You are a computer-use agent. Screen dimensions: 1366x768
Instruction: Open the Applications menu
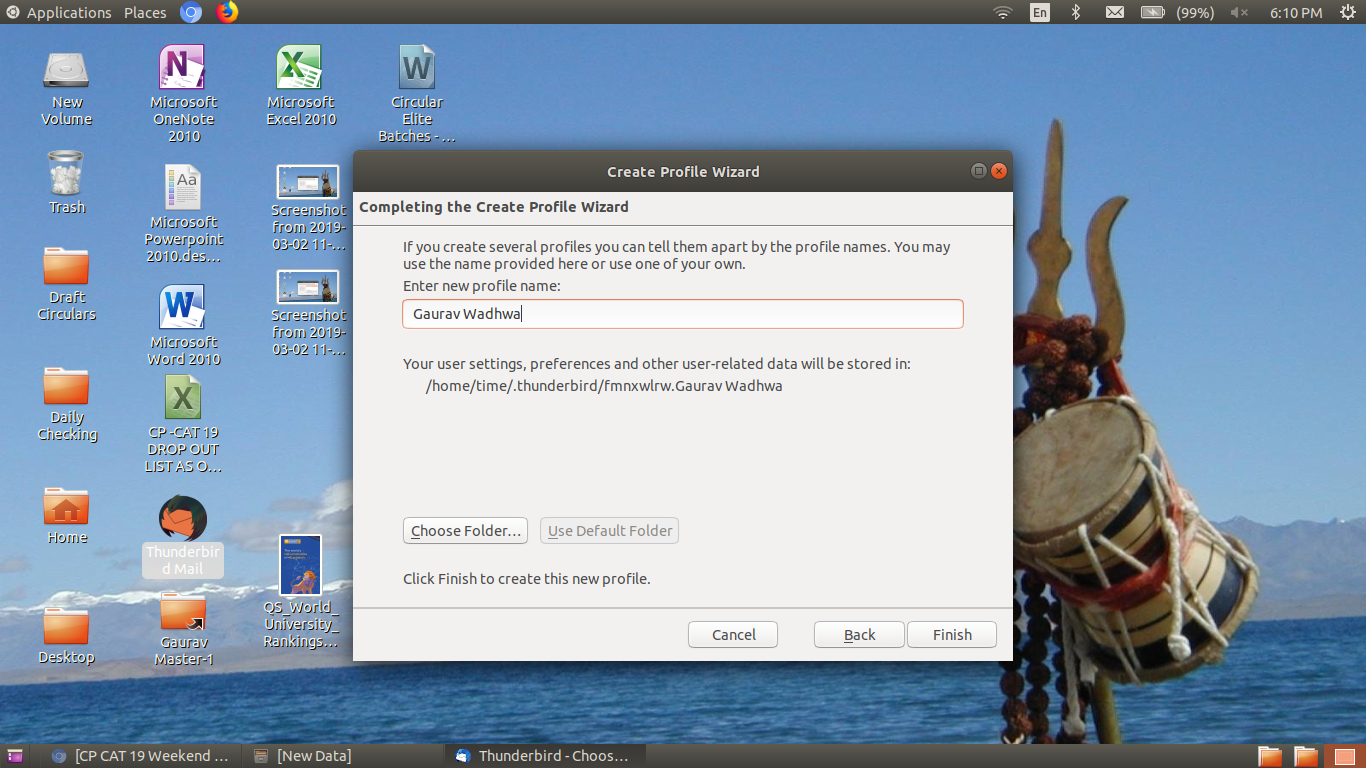(59, 13)
